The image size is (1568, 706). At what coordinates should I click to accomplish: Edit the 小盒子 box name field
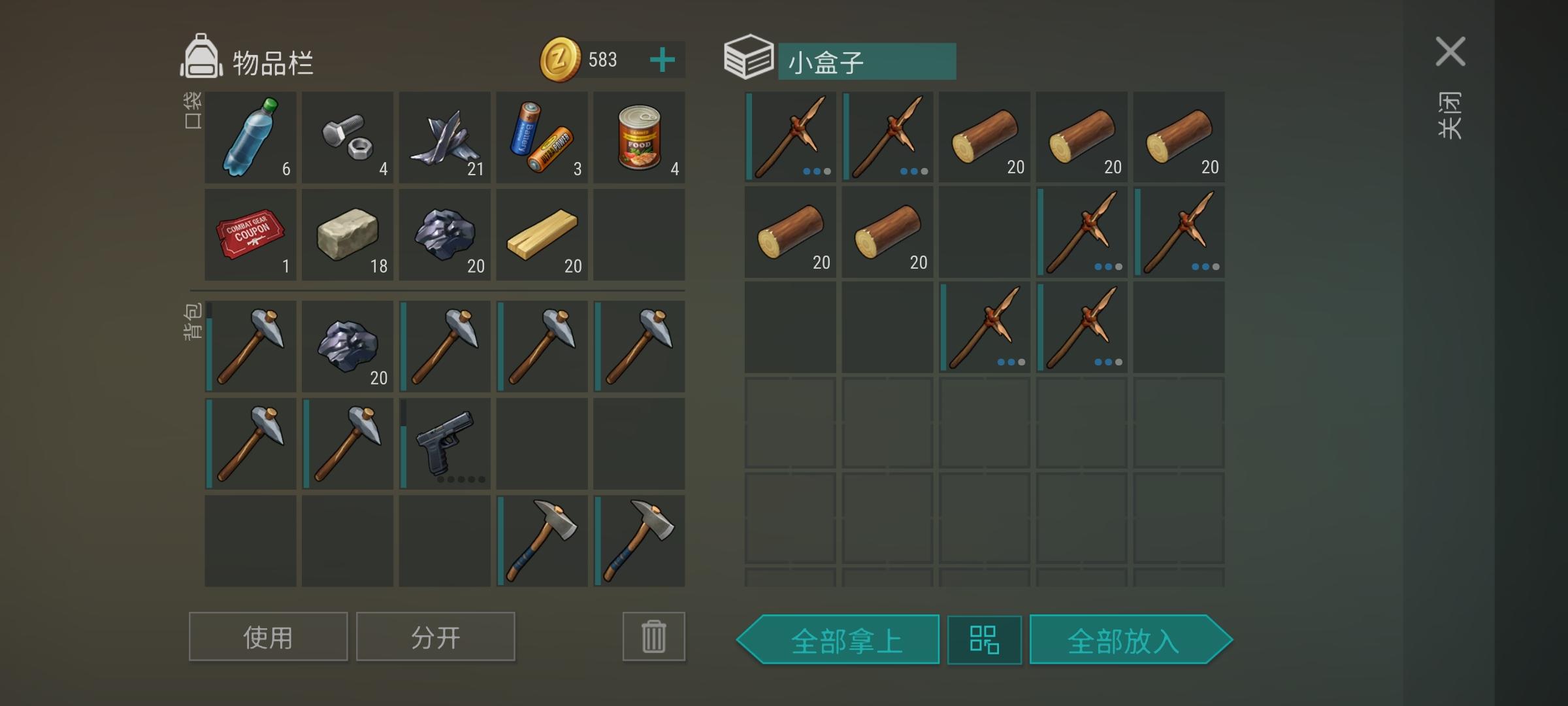coord(867,61)
